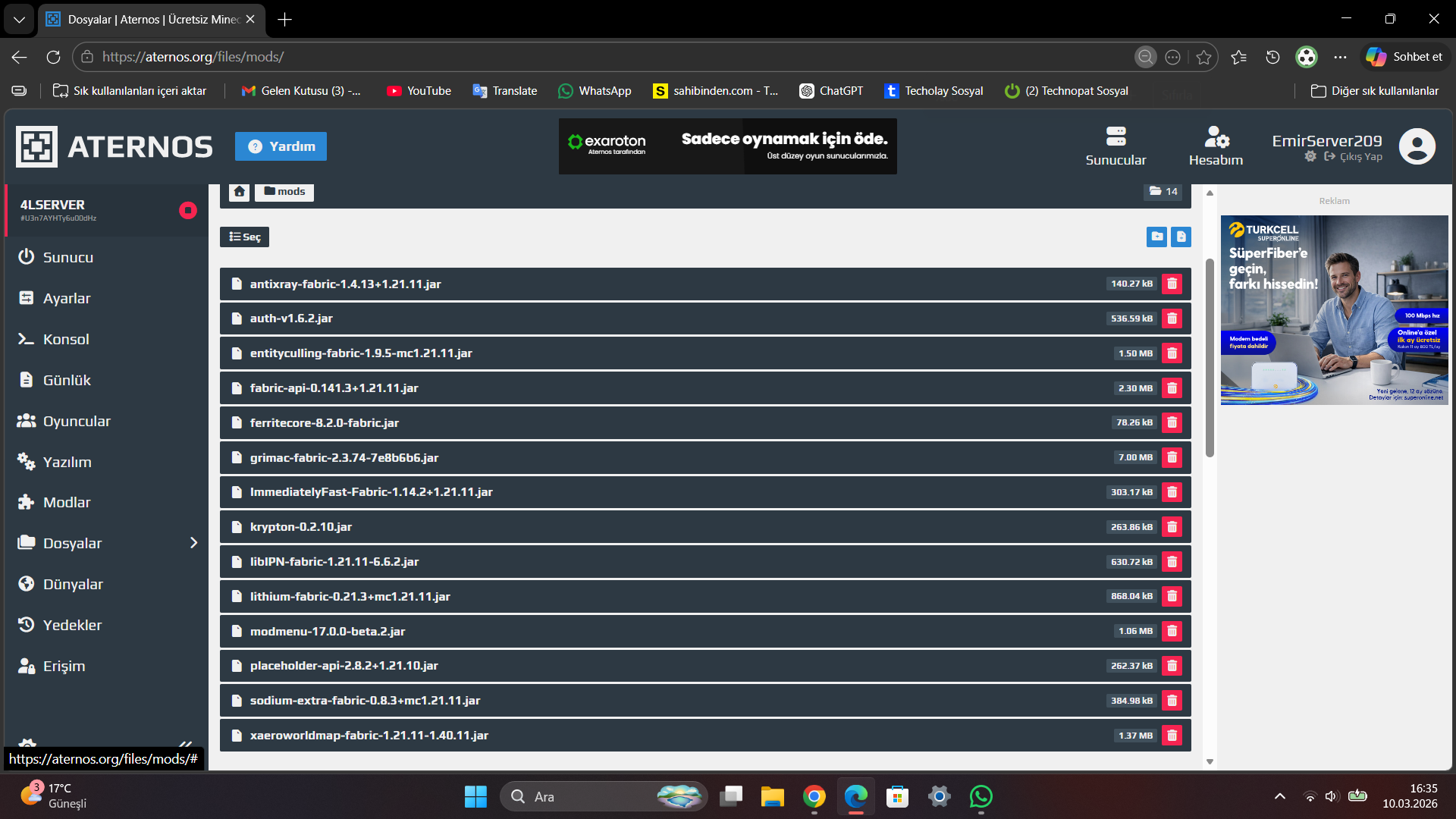The image size is (1456, 819).
Task: Remove fabric-api-0.141.3+1.21.11.jar with trash icon
Action: tap(1172, 388)
